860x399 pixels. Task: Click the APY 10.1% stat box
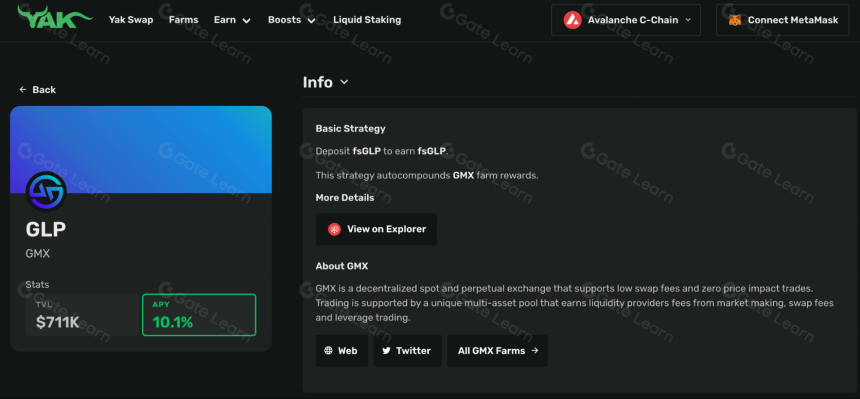tap(199, 315)
